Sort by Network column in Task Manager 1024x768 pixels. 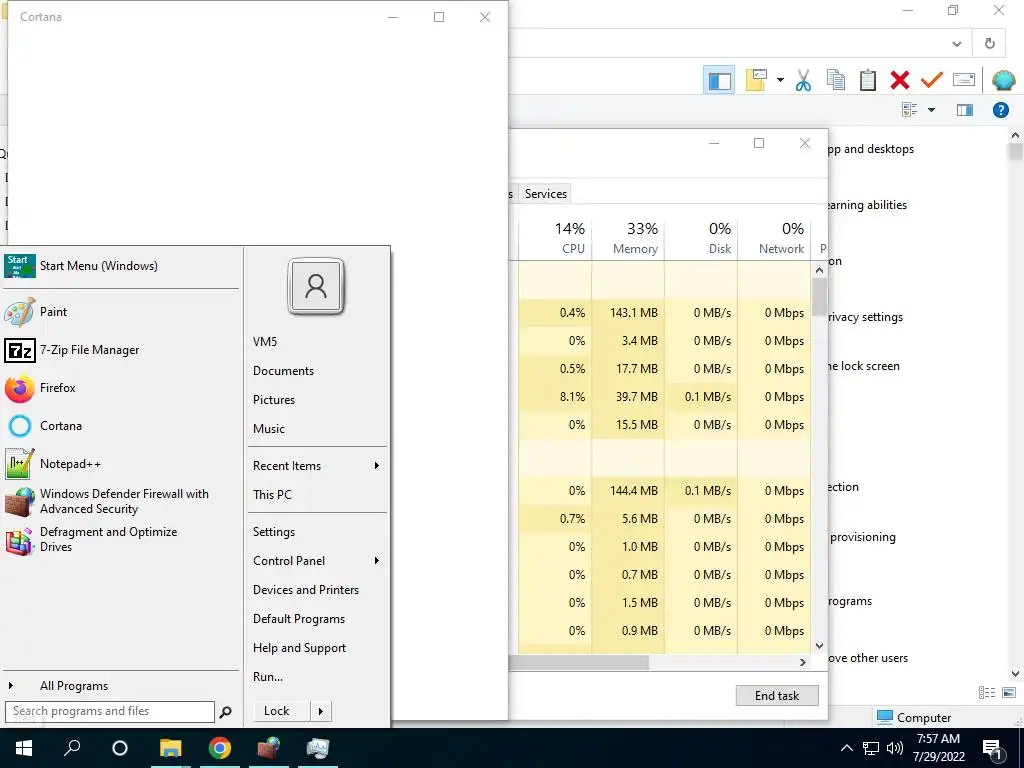click(x=775, y=238)
